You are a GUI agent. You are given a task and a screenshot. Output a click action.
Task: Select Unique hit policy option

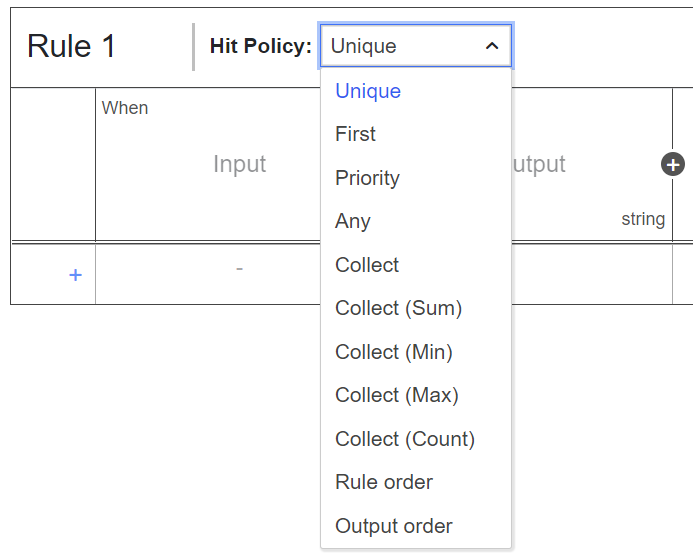tap(368, 91)
